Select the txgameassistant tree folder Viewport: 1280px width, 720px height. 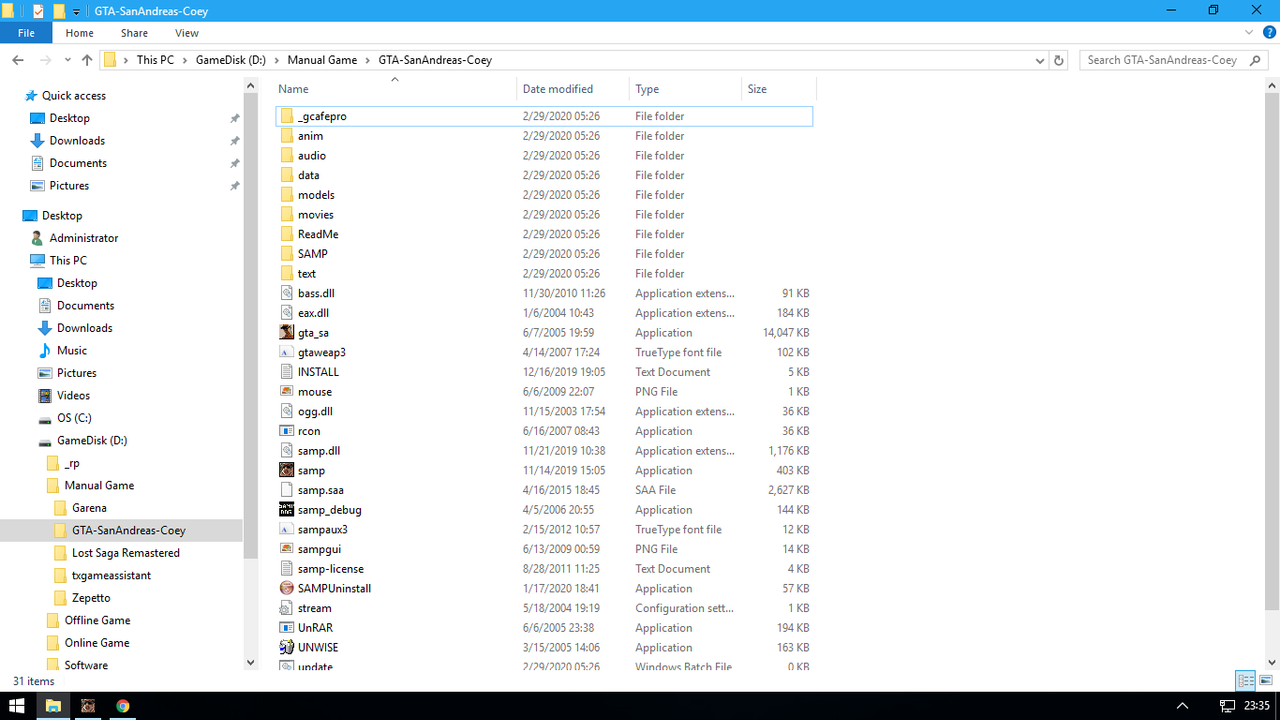112,576
